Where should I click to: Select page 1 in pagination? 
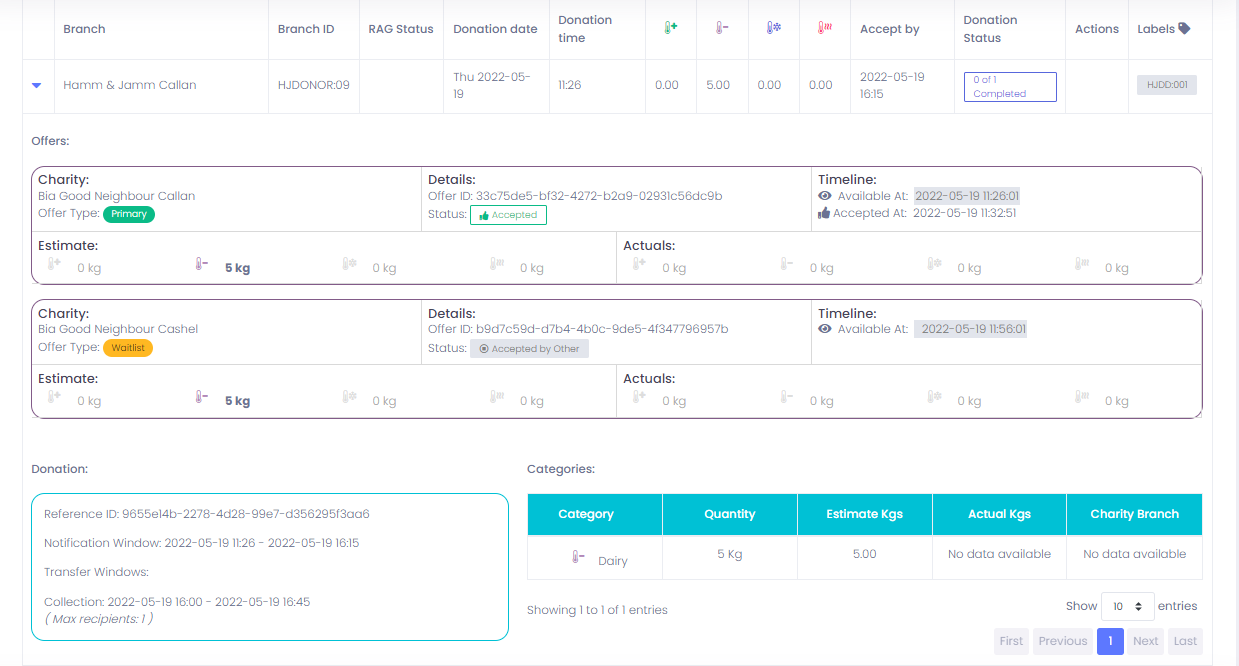click(x=1110, y=641)
